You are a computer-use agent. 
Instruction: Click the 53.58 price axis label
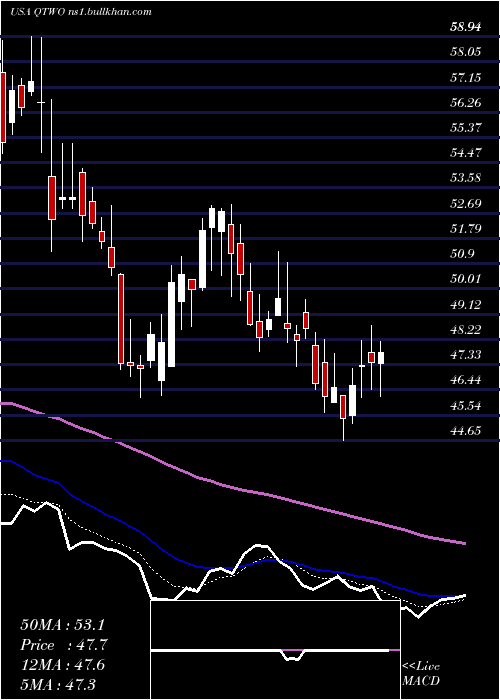466,178
